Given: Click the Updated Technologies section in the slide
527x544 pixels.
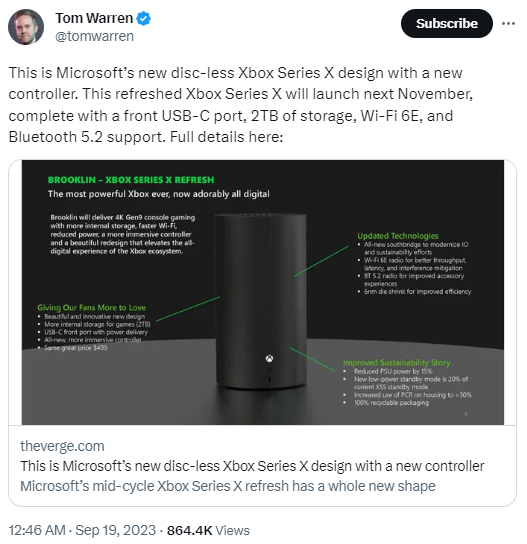Looking at the screenshot, I should tap(414, 263).
